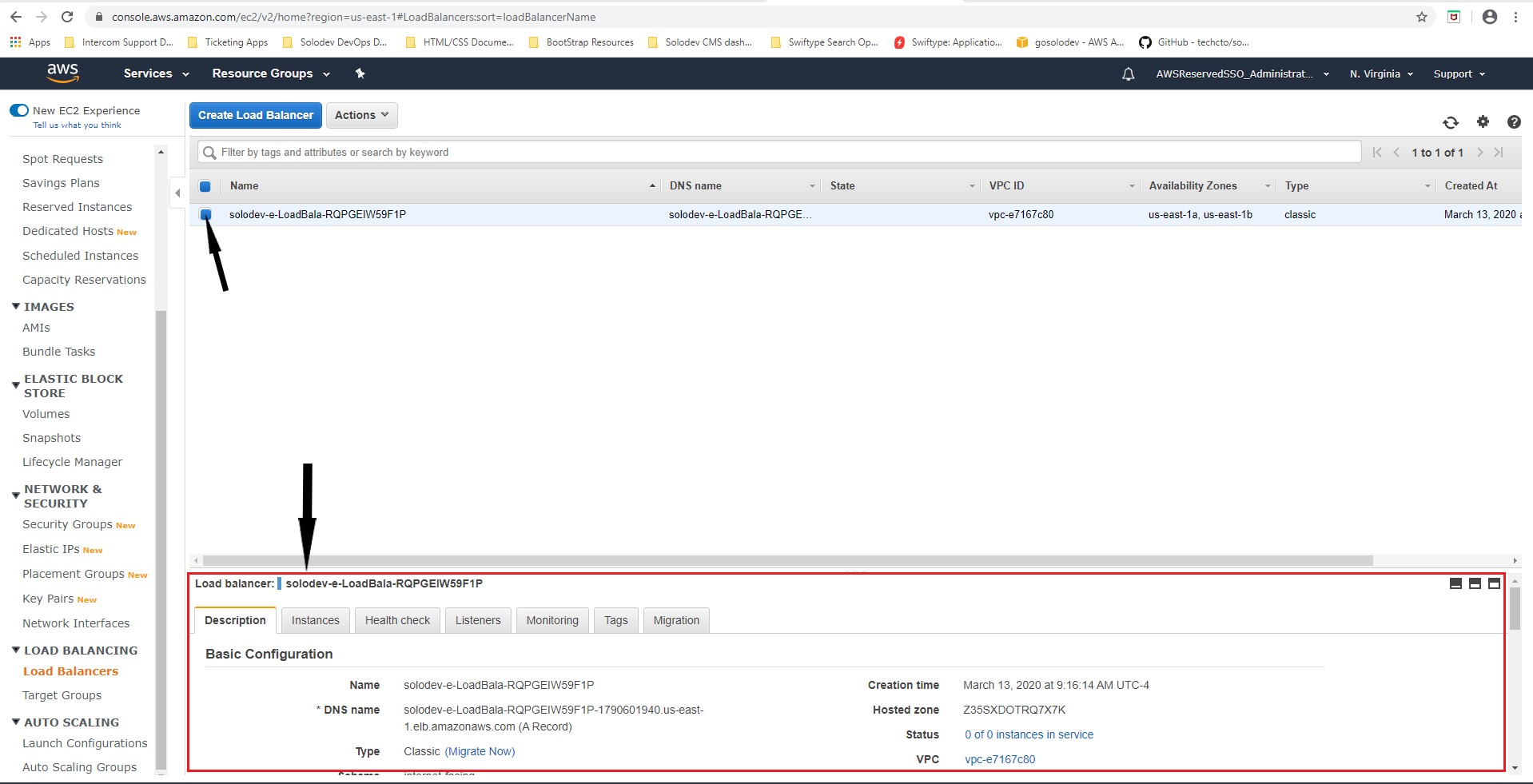1533x784 pixels.
Task: Open Target Groups in sidebar
Action: click(62, 695)
